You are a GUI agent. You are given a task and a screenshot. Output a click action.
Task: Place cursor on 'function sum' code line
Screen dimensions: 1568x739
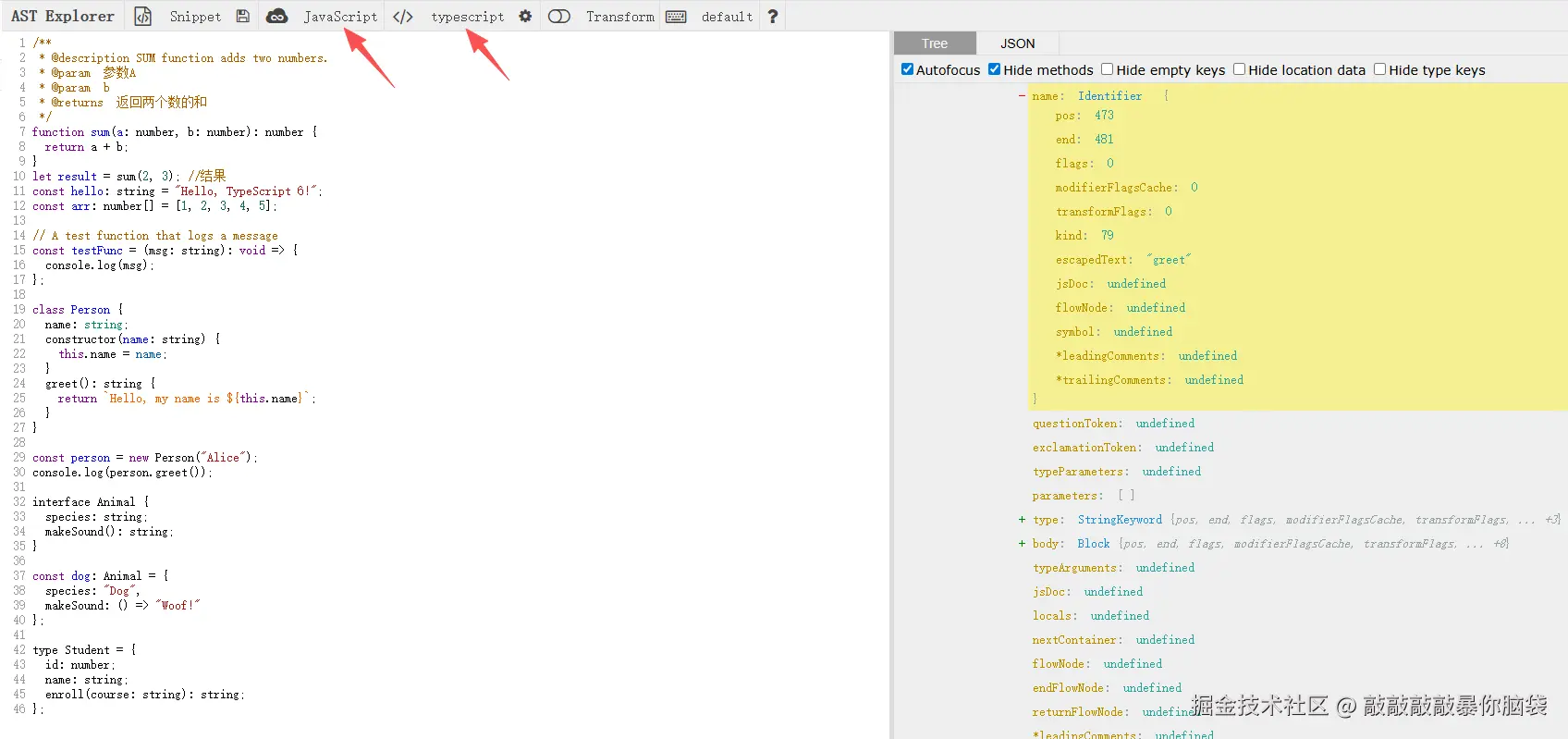coord(175,132)
